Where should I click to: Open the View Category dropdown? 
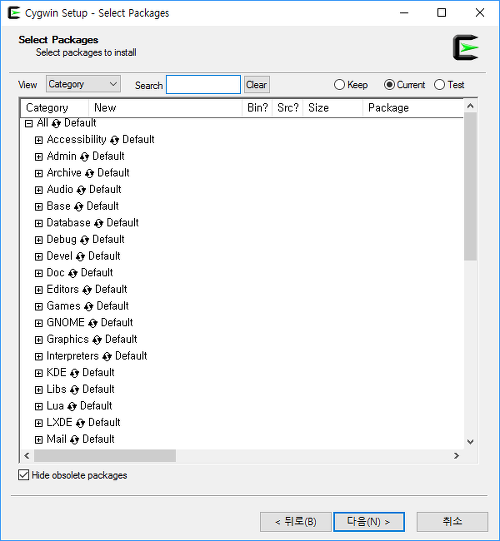[x=83, y=84]
